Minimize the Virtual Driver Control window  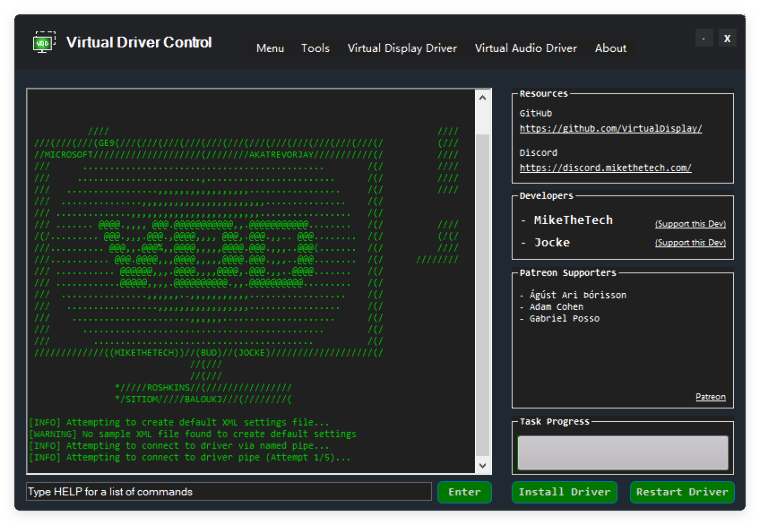click(x=704, y=38)
